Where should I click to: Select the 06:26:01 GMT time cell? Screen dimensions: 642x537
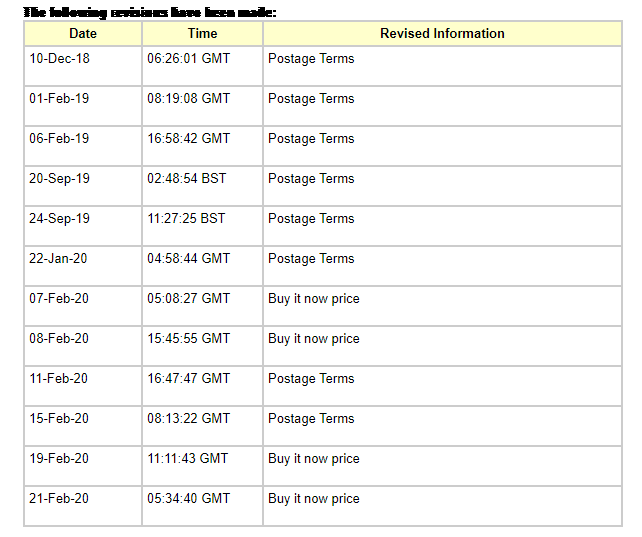click(202, 66)
